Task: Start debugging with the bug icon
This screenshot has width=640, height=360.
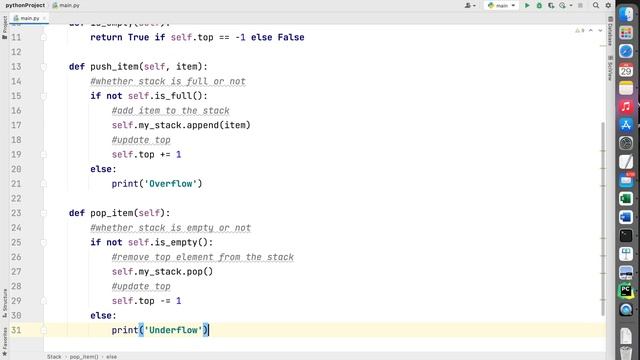Action: pyautogui.click(x=539, y=6)
